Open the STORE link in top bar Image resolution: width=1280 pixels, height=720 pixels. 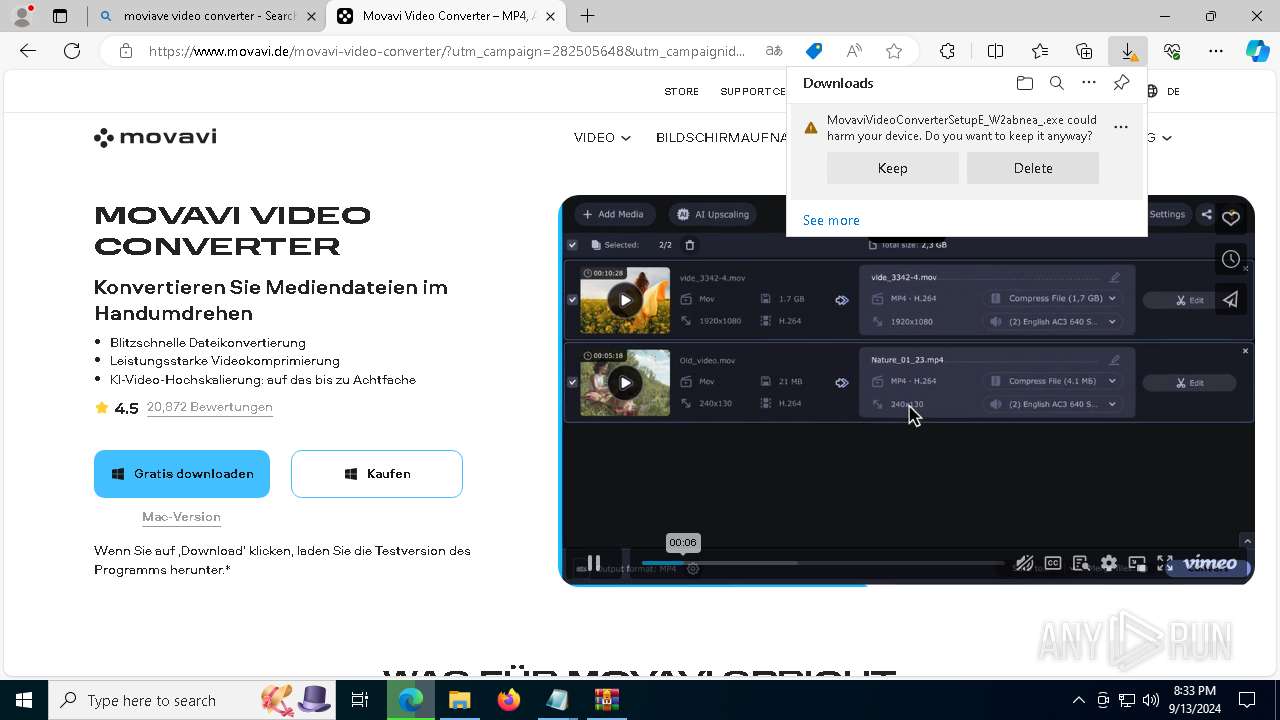(682, 91)
